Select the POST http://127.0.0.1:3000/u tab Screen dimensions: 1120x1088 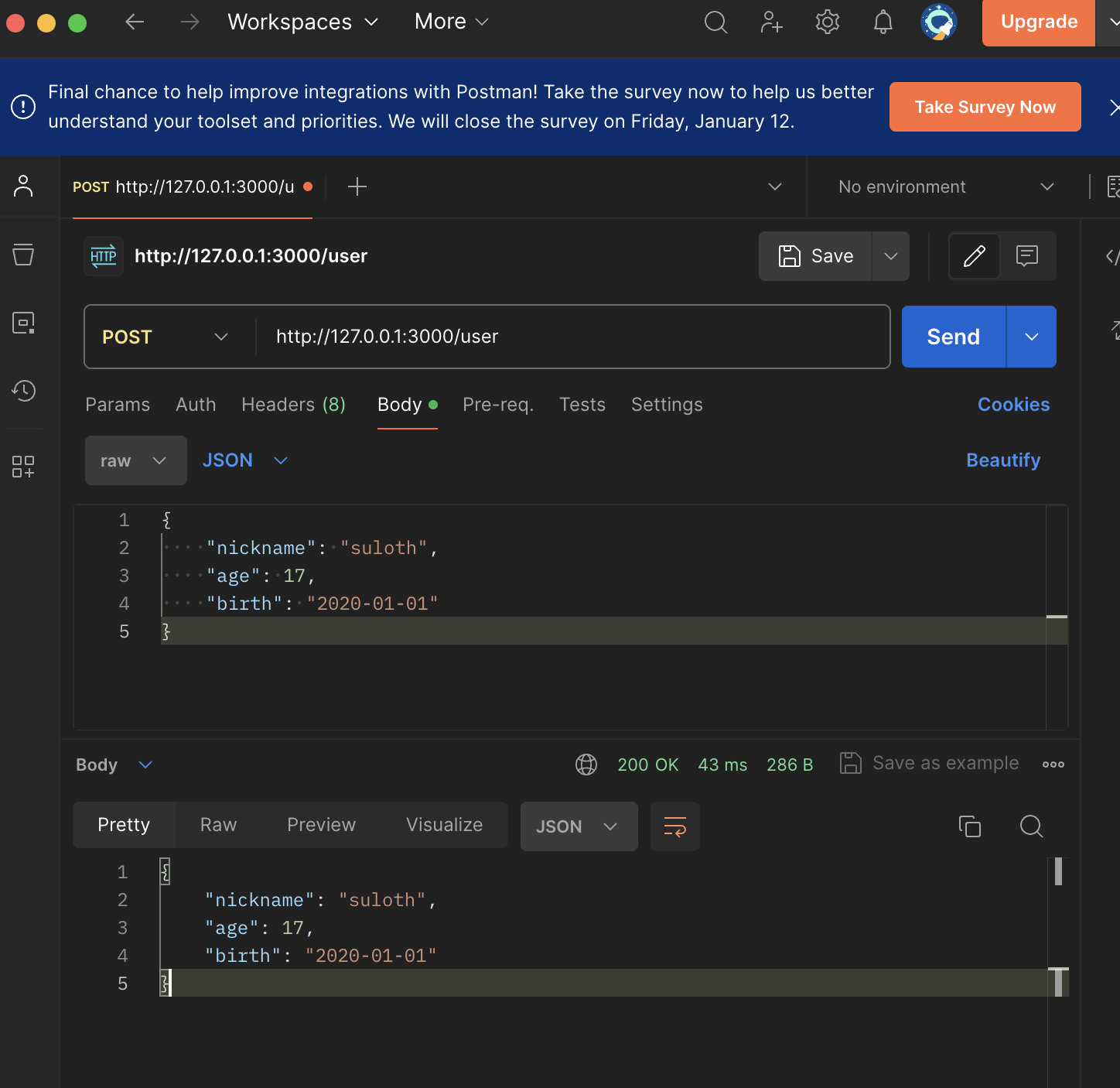(x=193, y=186)
